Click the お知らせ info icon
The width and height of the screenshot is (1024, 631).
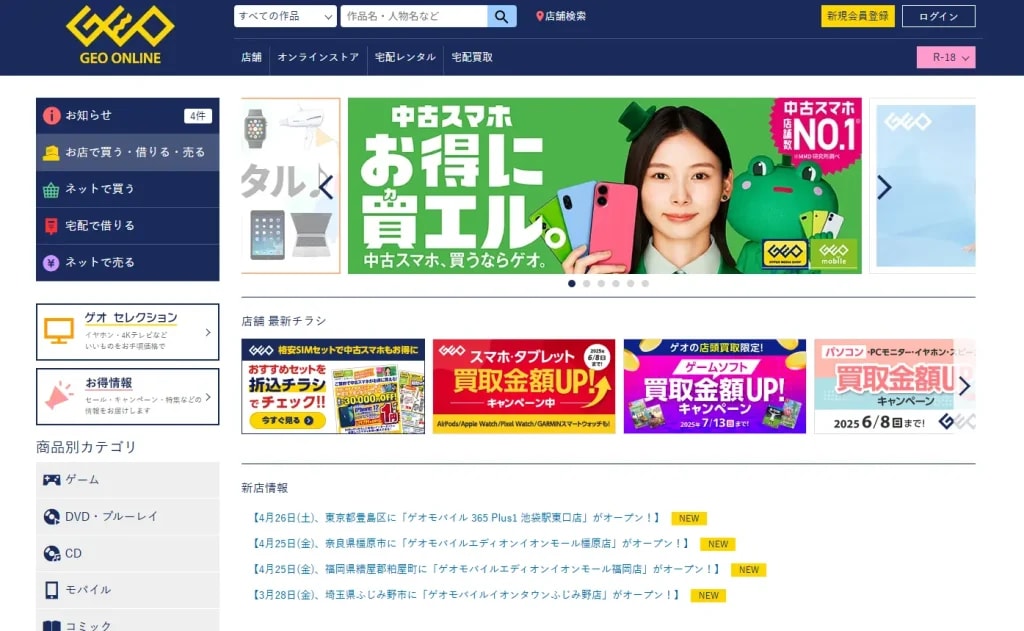click(x=52, y=116)
